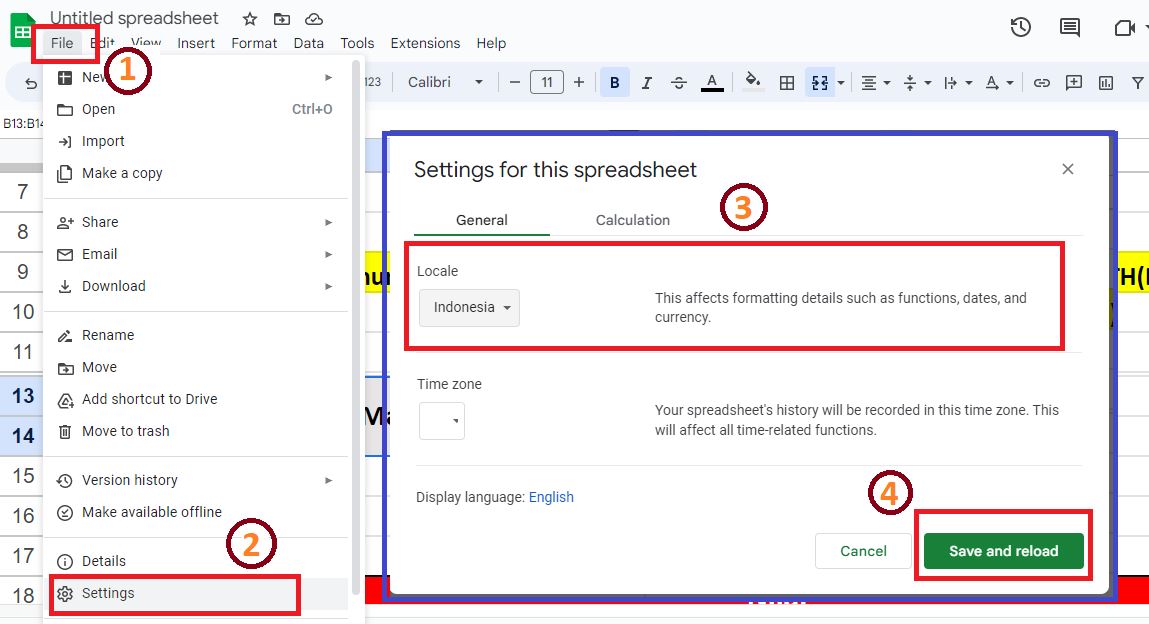1149x624 pixels.
Task: Increase font size with plus
Action: [579, 82]
